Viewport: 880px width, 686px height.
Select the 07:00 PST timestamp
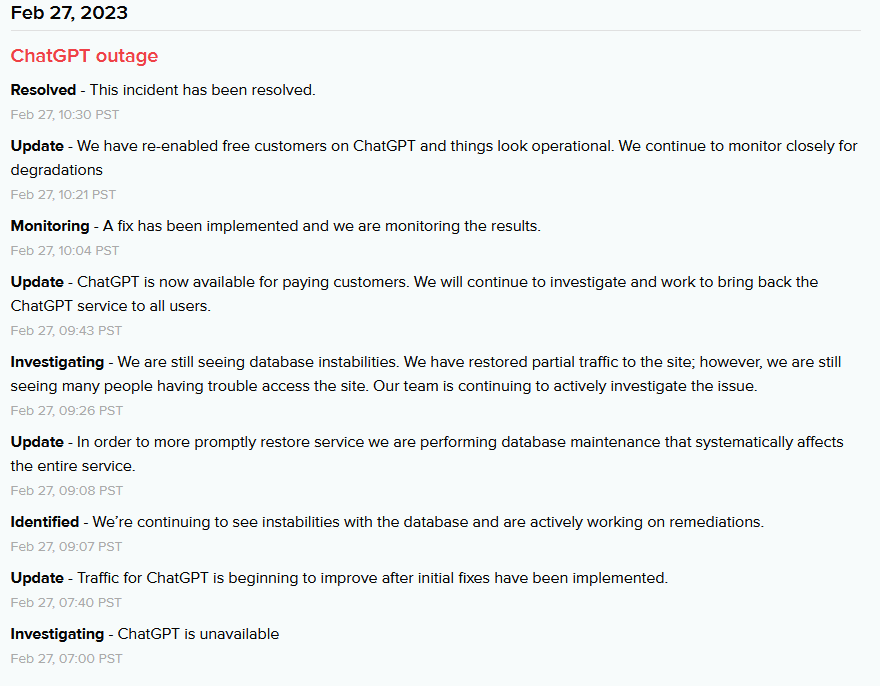(66, 658)
